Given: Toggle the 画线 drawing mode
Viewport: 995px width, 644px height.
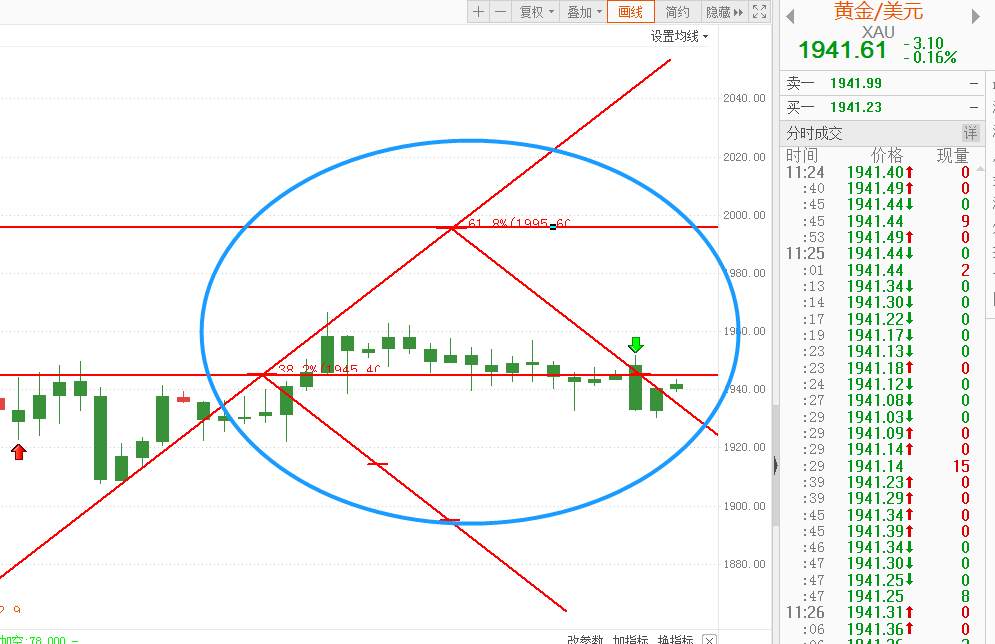Looking at the screenshot, I should [631, 12].
